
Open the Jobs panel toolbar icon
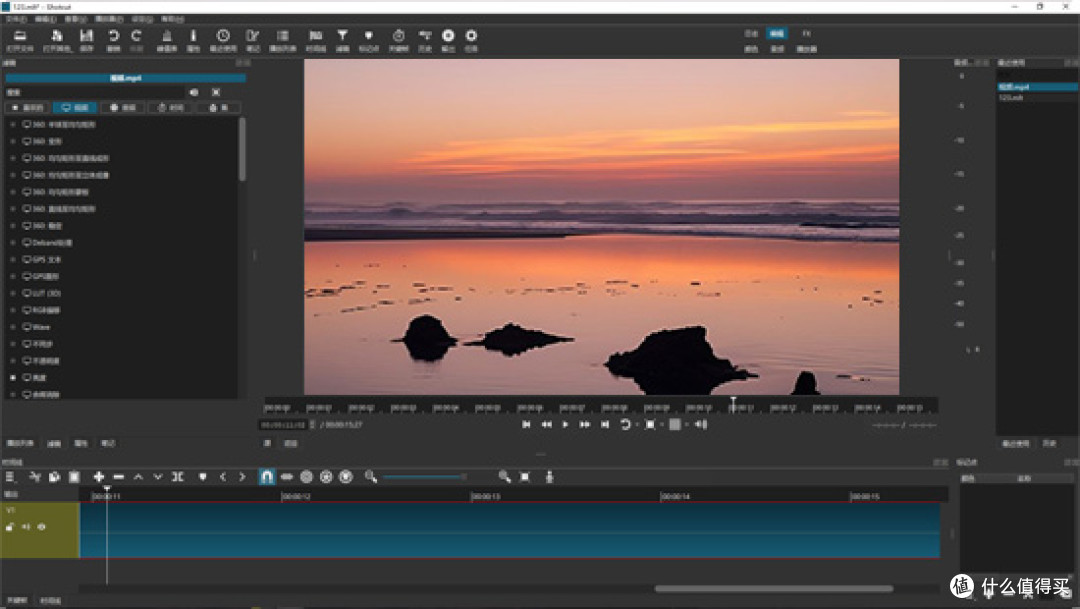(471, 36)
